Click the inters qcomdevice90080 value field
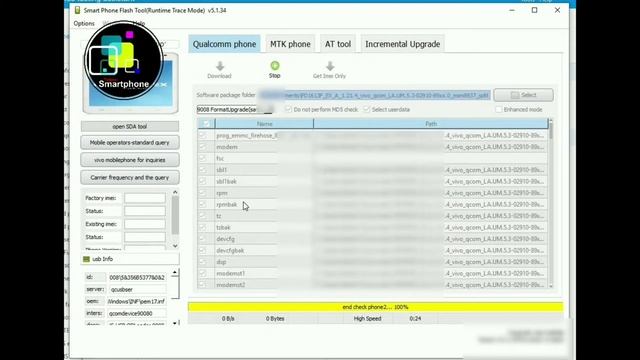Image resolution: width=640 pixels, height=360 pixels. click(x=137, y=313)
